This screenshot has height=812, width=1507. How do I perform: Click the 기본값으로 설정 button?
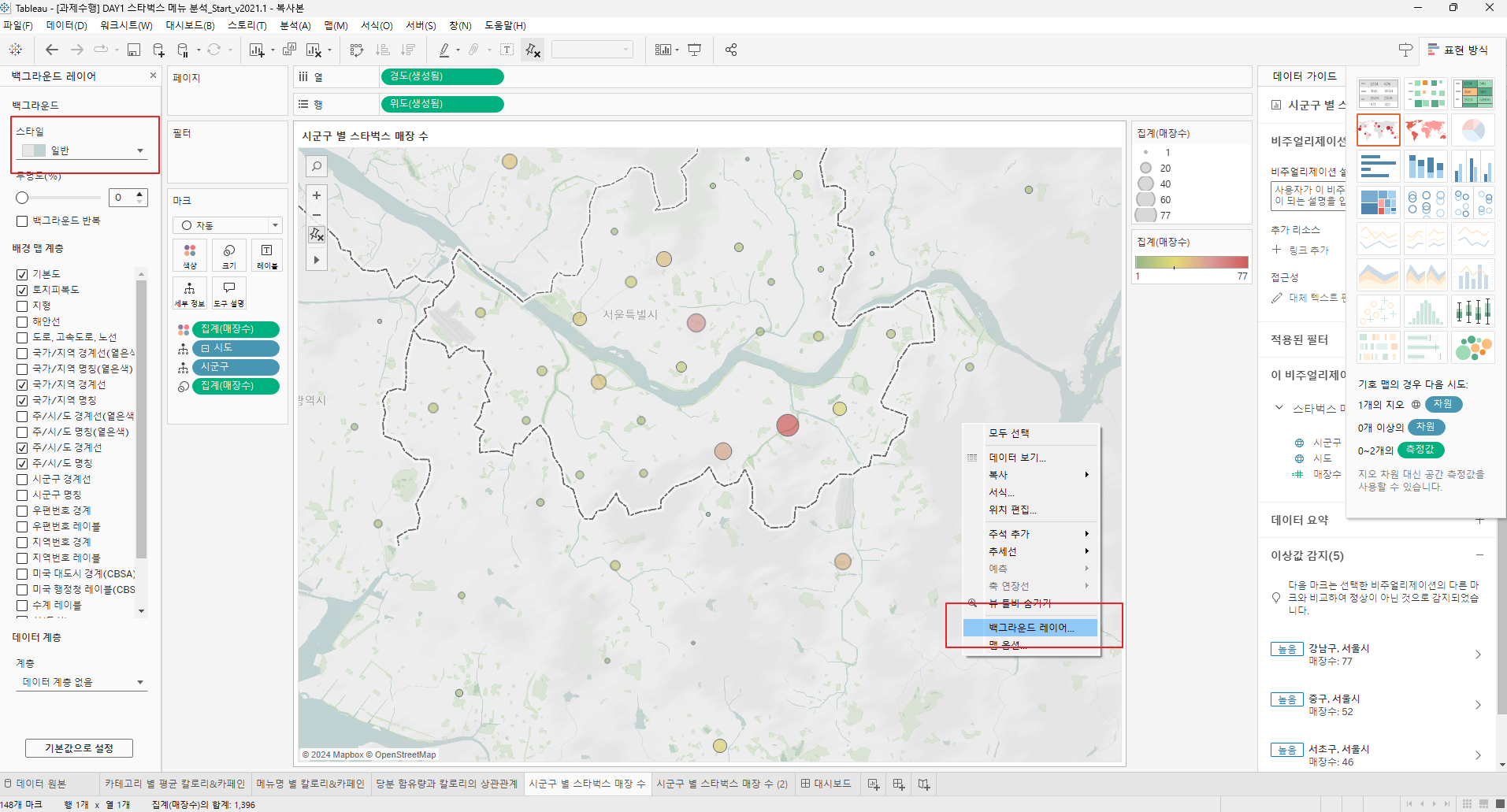pos(79,748)
